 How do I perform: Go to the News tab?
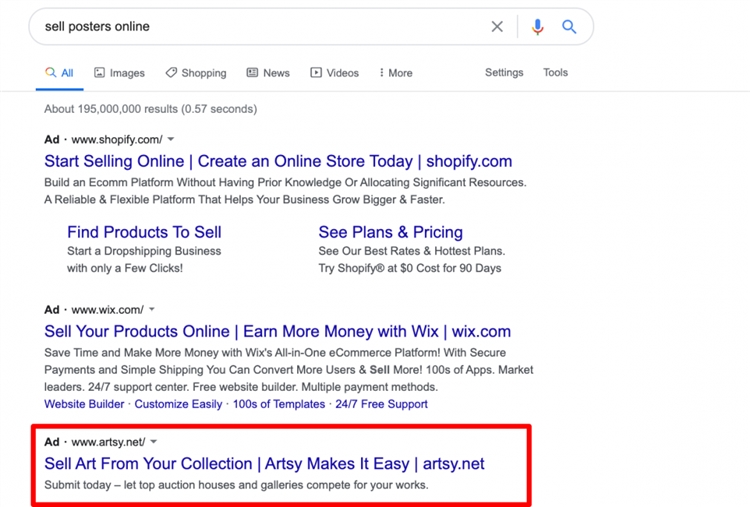click(268, 73)
